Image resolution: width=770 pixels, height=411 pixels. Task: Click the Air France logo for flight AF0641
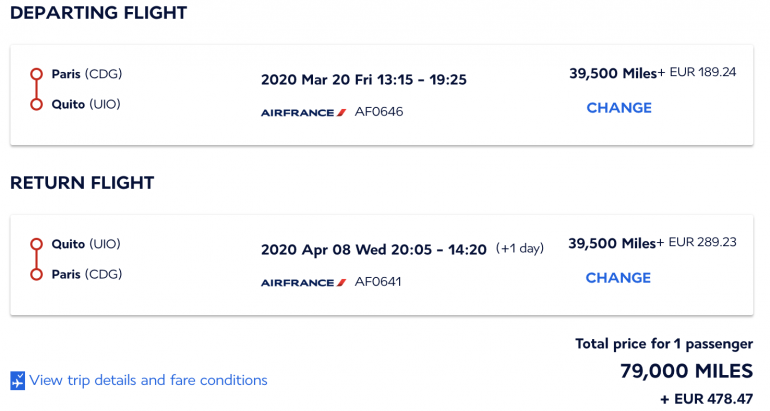point(304,282)
